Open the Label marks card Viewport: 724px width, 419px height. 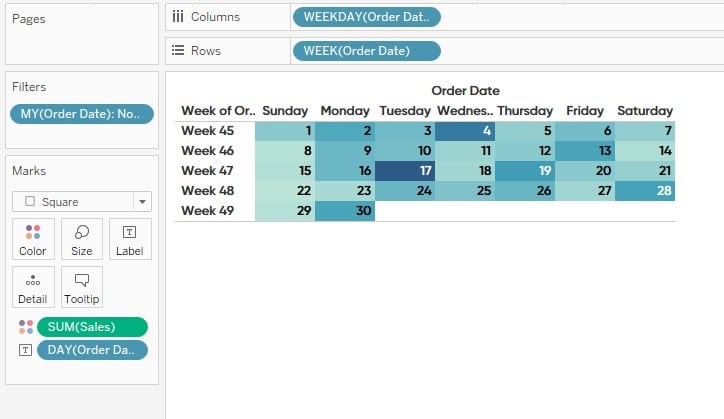tap(130, 239)
